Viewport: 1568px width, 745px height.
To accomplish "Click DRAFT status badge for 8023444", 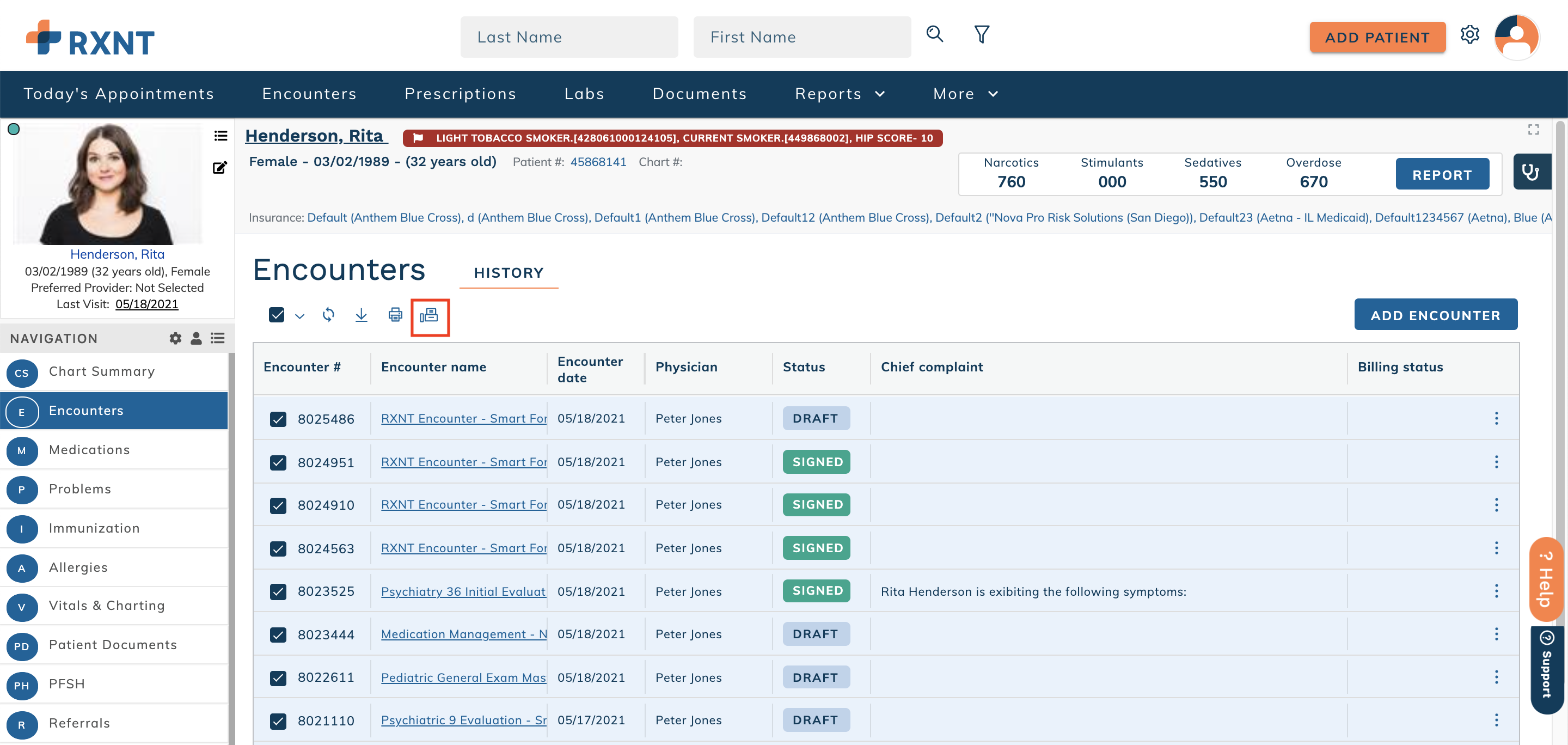I will coord(816,634).
